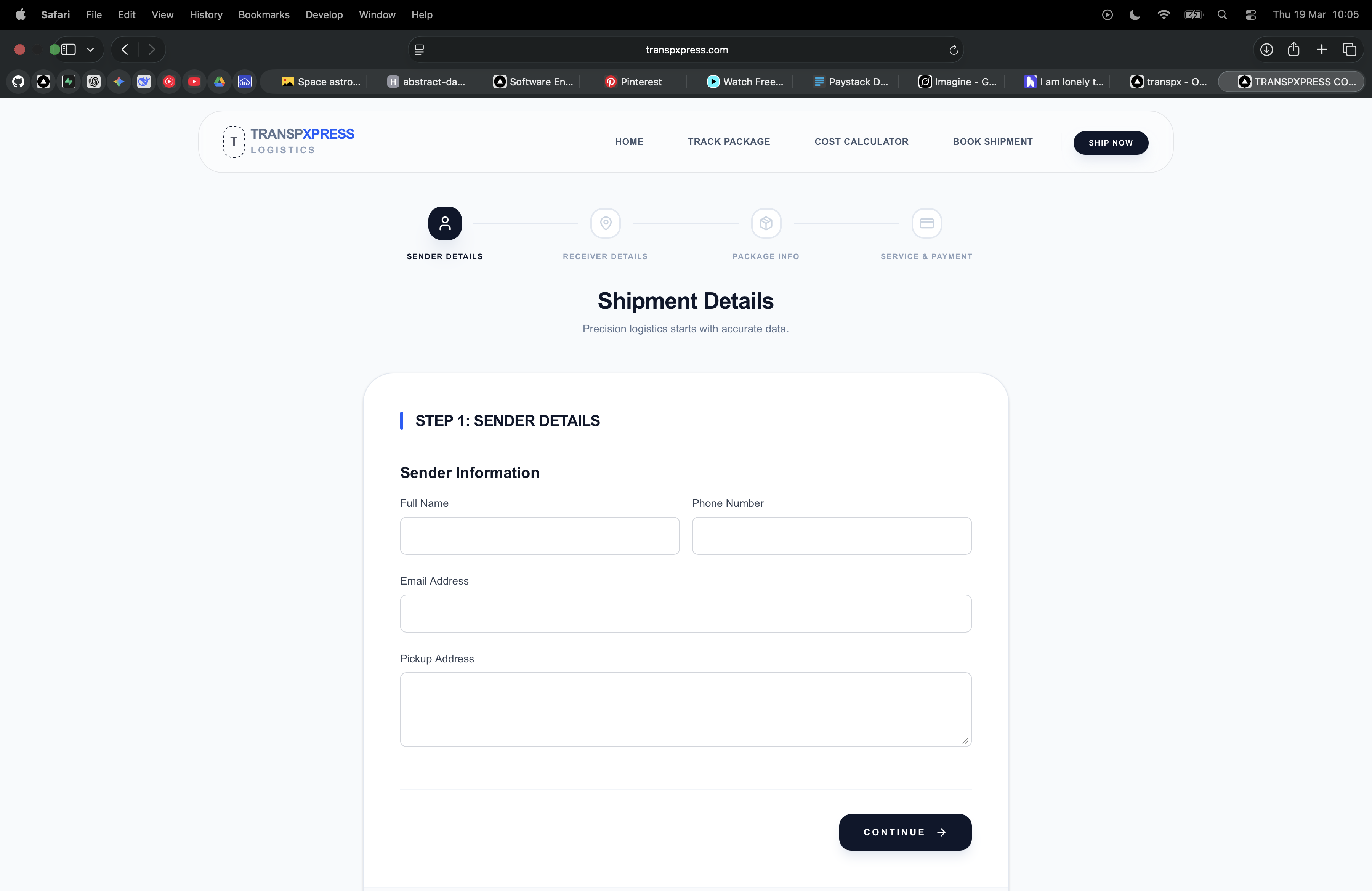This screenshot has height=891, width=1372.
Task: Open the Track Package nav link
Action: point(729,142)
